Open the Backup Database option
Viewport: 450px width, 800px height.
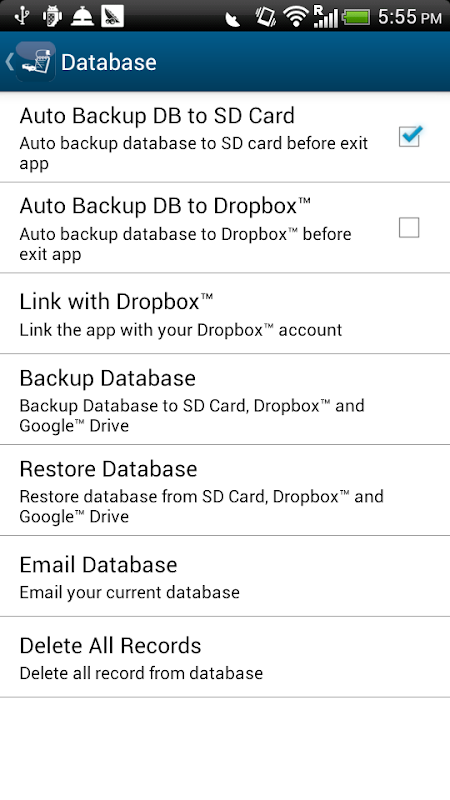coord(225,399)
